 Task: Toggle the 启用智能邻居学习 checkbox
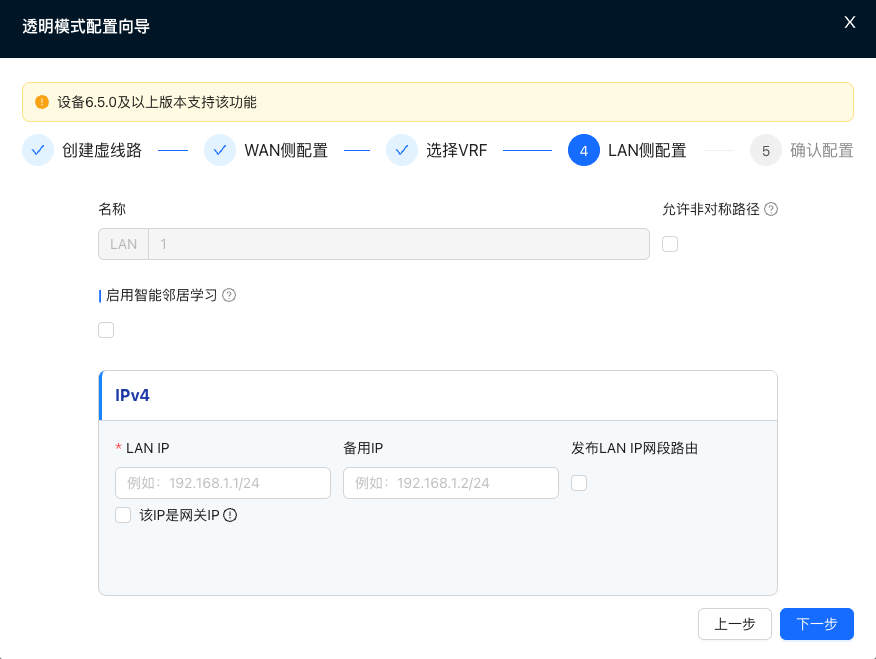click(106, 330)
